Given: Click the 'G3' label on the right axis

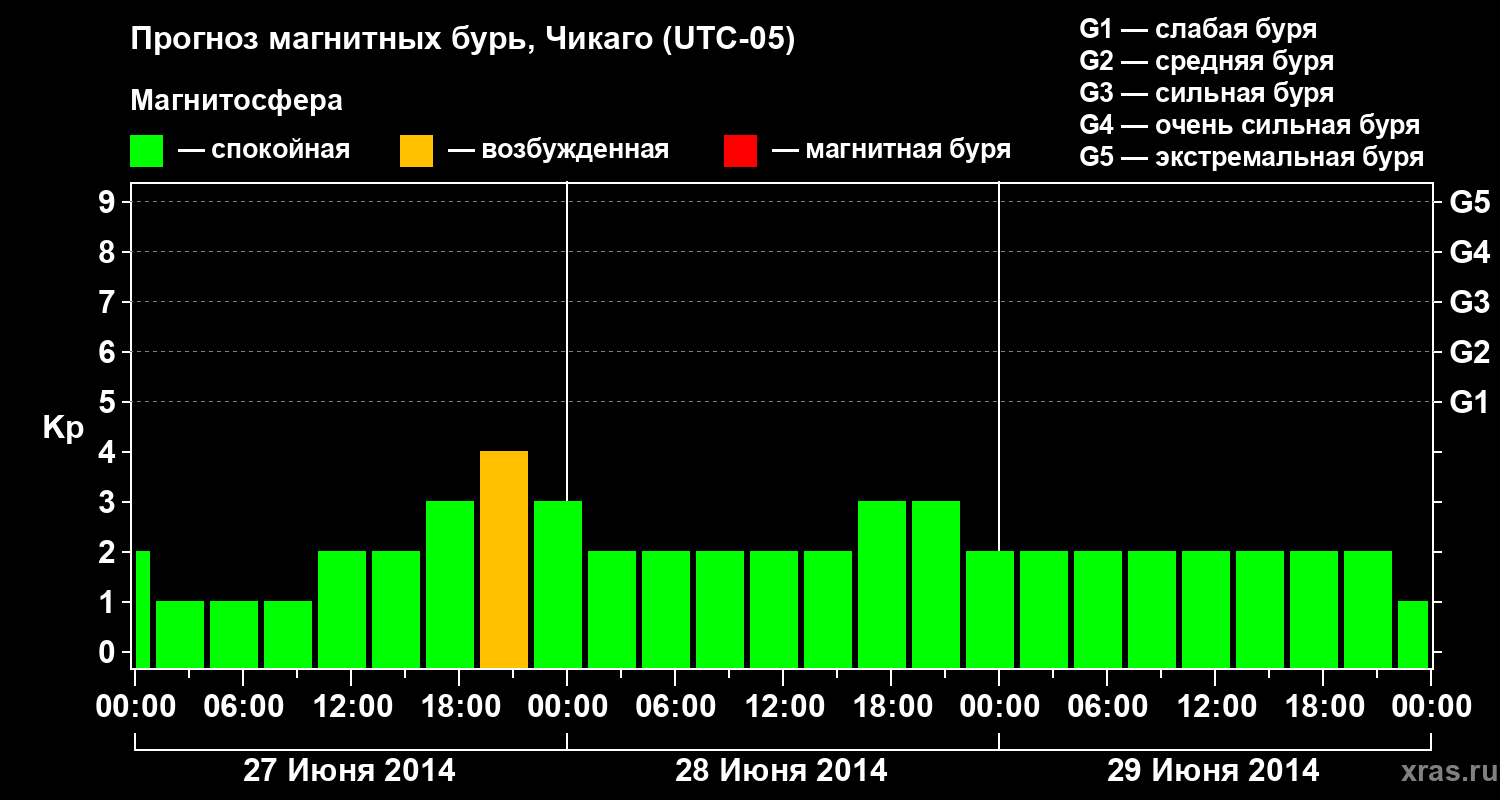Looking at the screenshot, I should (x=1469, y=303).
